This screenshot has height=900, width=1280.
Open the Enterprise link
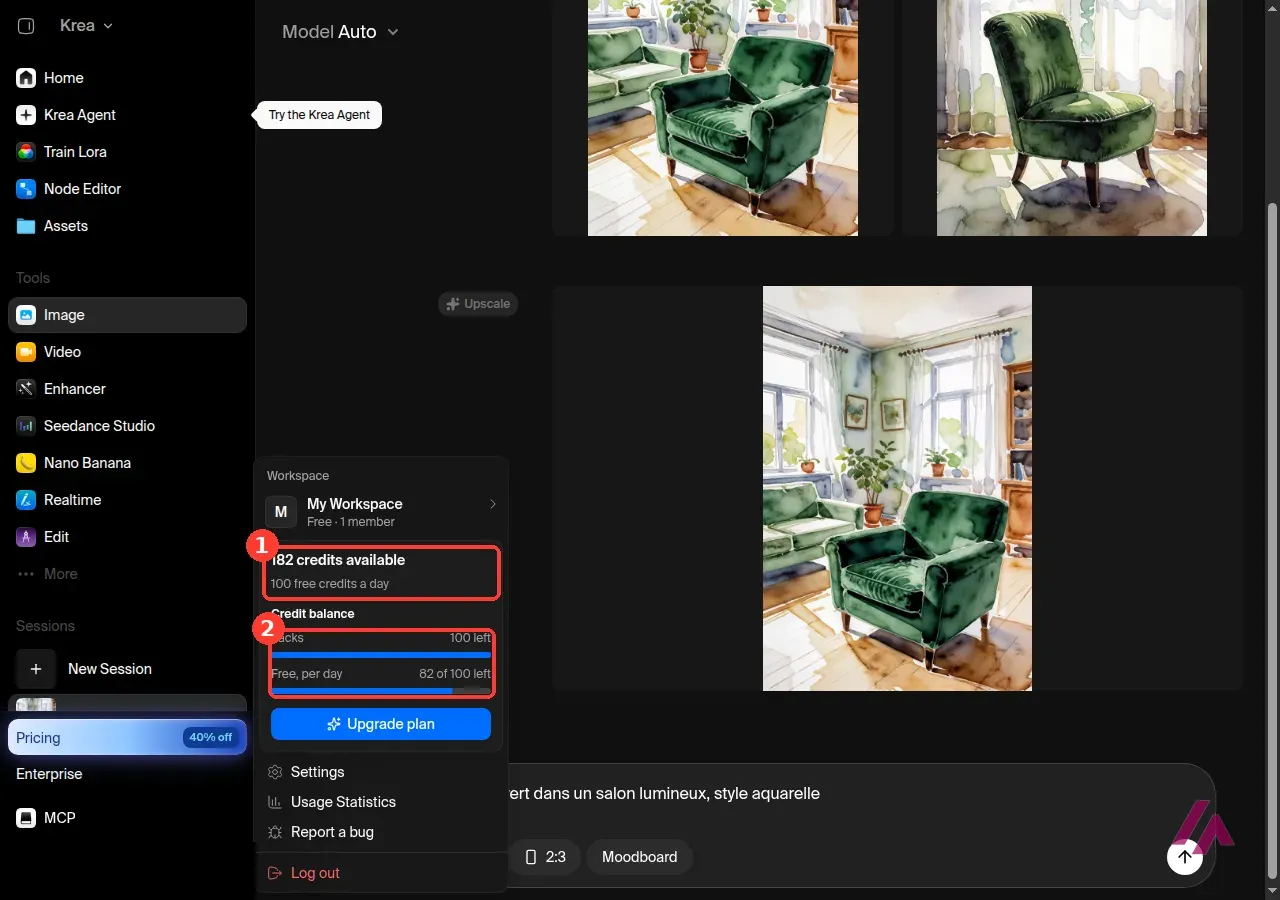49,774
